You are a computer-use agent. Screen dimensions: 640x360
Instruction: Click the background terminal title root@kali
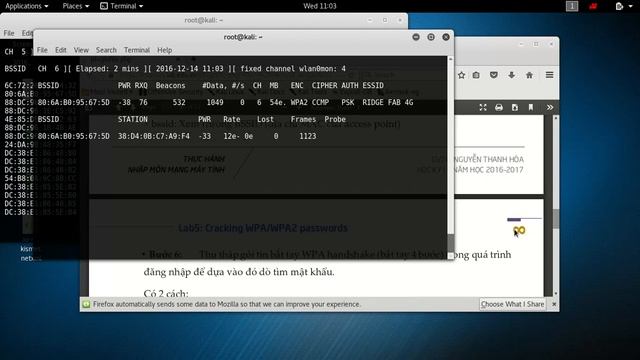pos(204,20)
